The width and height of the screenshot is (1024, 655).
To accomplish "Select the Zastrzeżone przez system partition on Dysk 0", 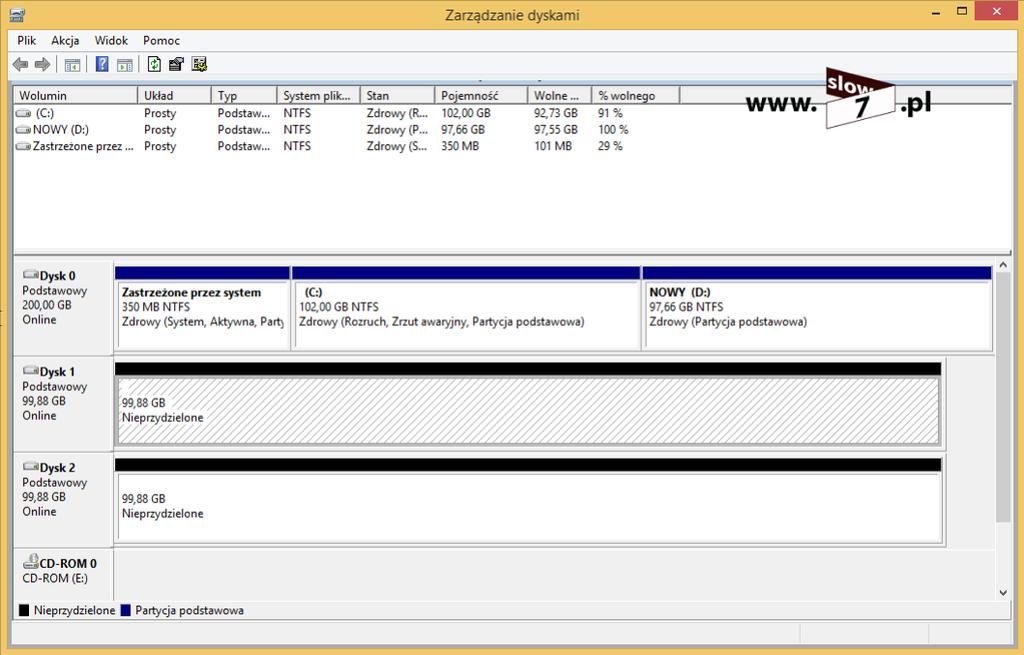I will (x=202, y=308).
